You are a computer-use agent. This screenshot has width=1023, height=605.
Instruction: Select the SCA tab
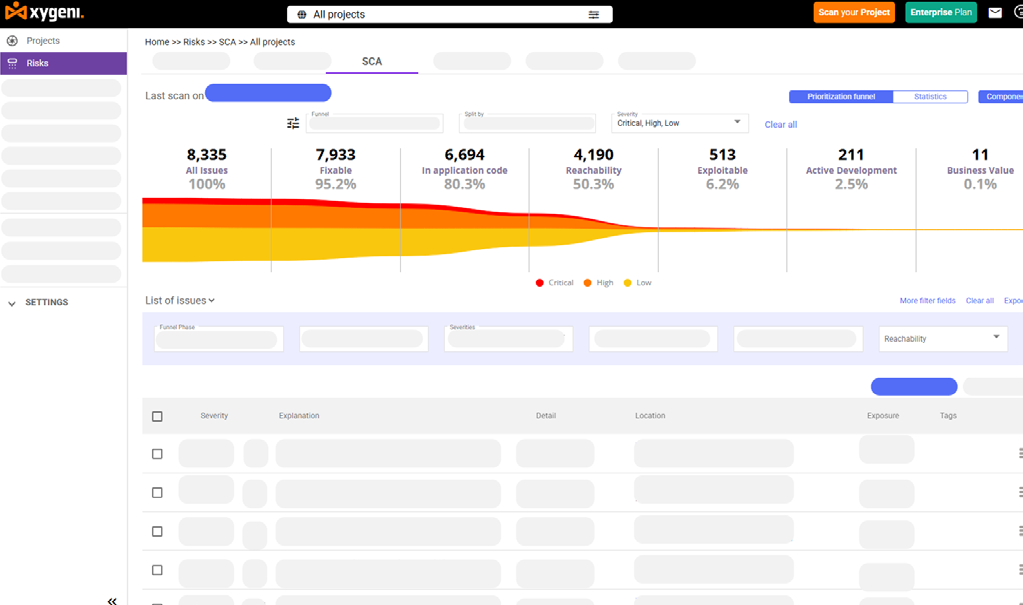(372, 62)
